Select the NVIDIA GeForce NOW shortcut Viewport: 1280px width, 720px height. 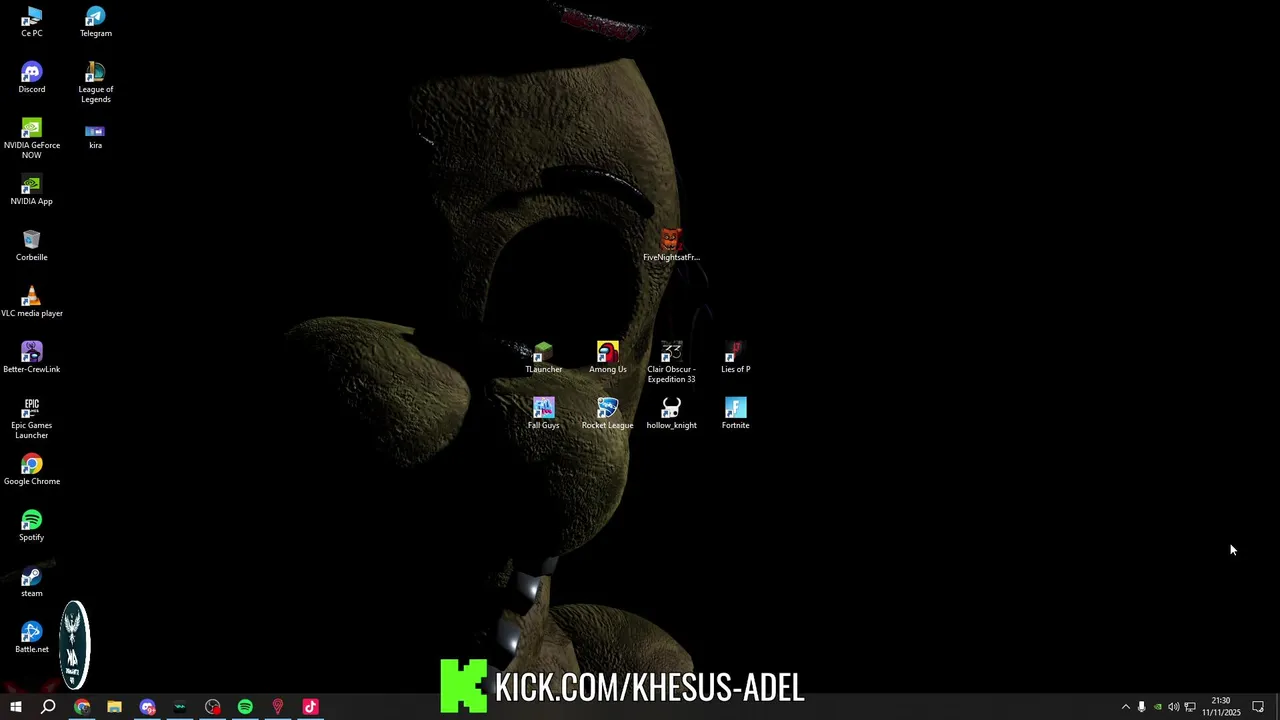32,139
